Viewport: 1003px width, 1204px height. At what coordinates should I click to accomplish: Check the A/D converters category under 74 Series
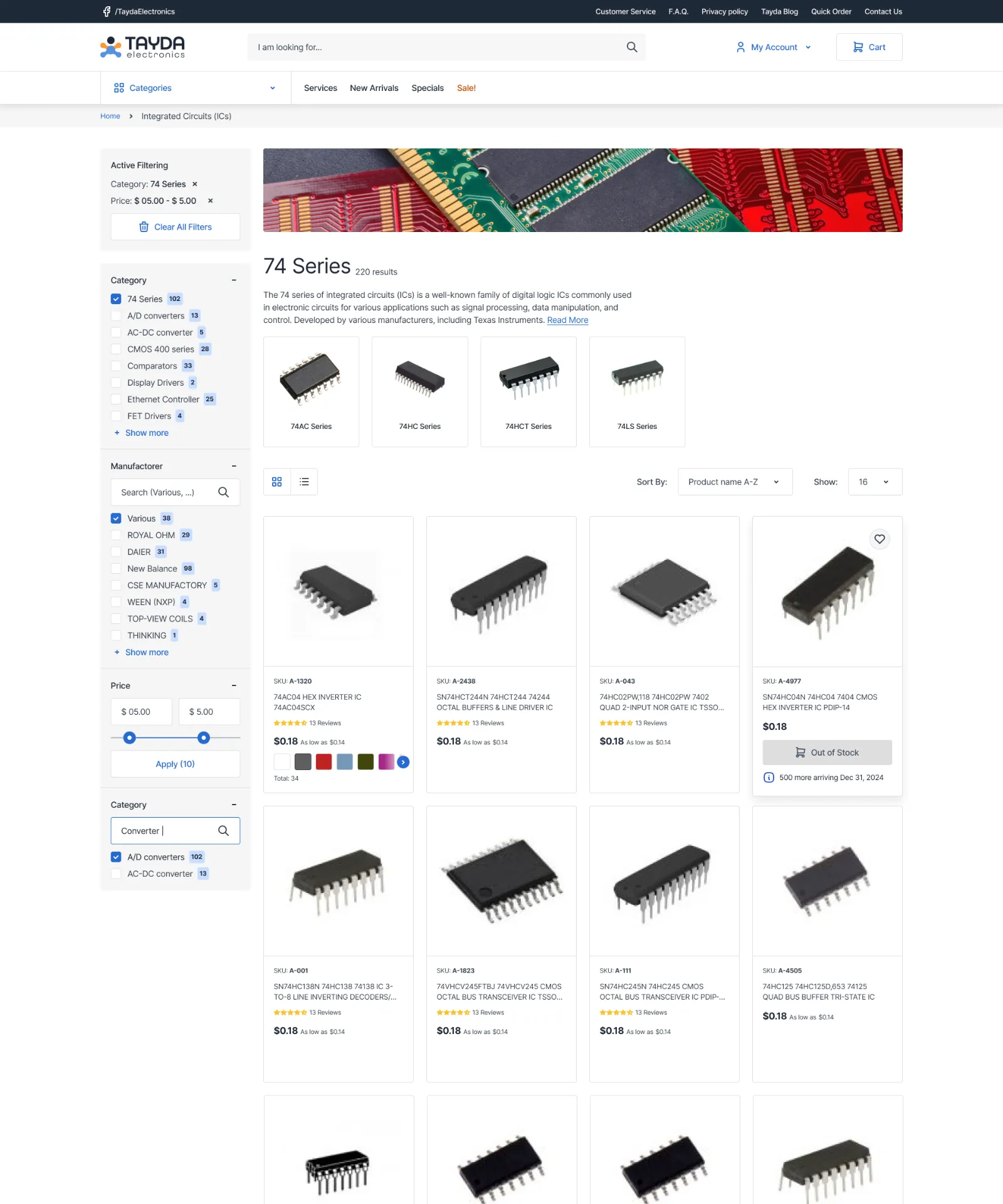click(x=116, y=315)
